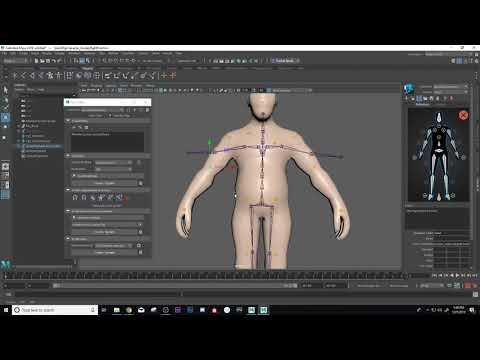
Task: Click Create/Update button under Skinning section
Action: pyautogui.click(x=104, y=252)
